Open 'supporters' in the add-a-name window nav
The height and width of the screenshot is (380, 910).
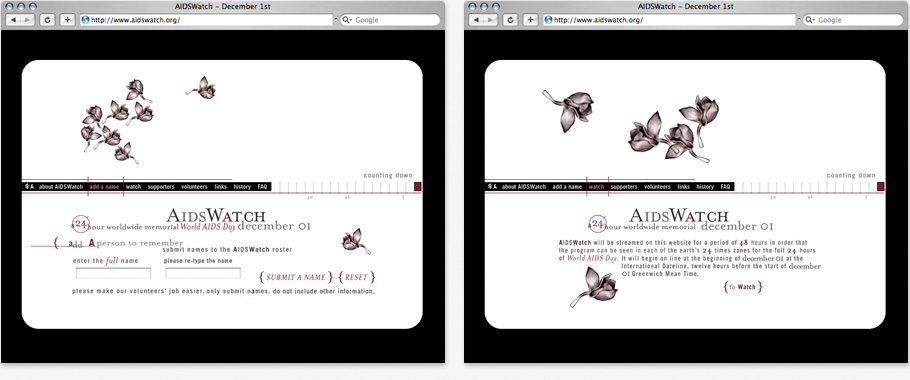[x=161, y=187]
